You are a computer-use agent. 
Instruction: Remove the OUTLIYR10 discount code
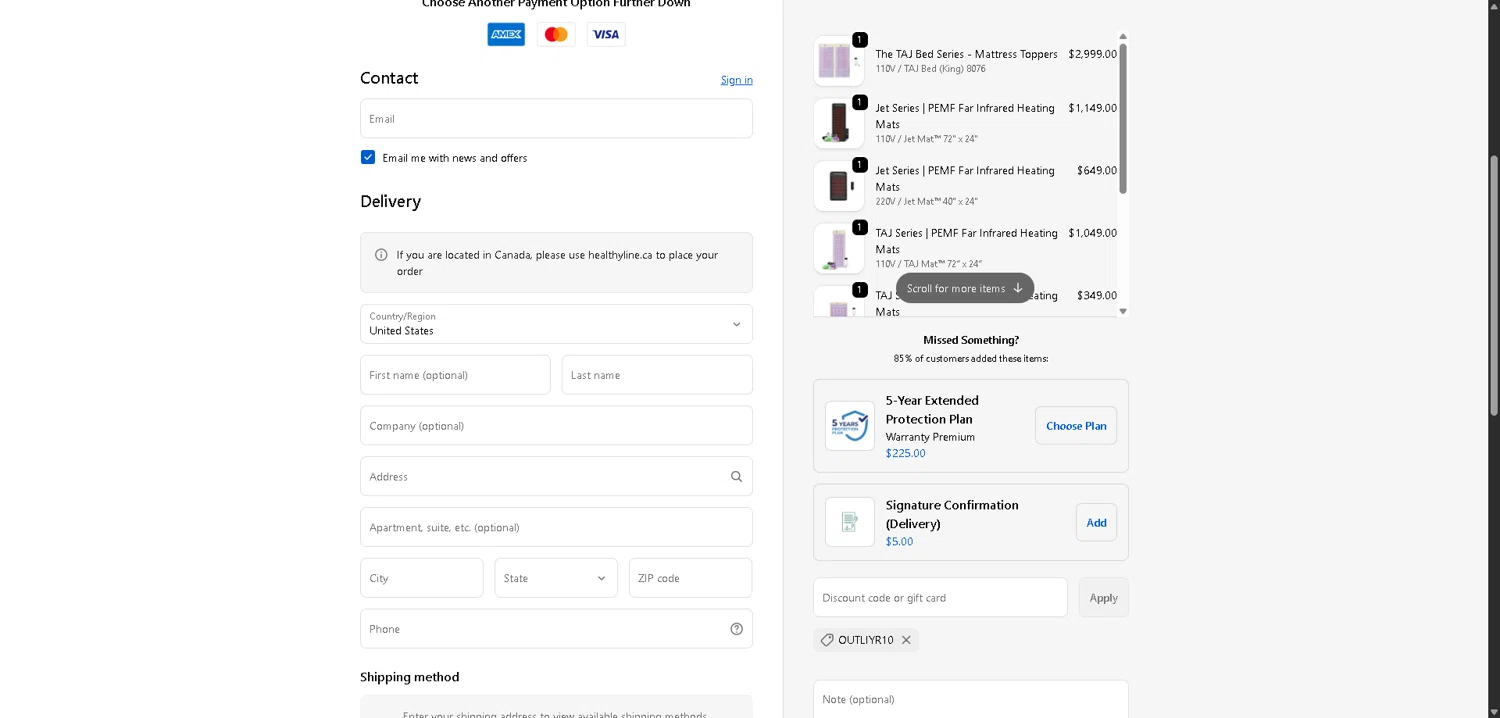pyautogui.click(x=906, y=640)
